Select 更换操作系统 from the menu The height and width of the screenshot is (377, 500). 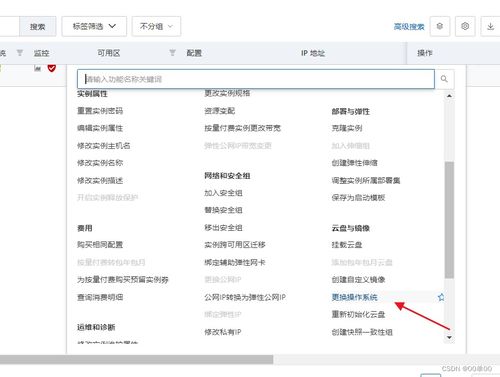pyautogui.click(x=354, y=297)
